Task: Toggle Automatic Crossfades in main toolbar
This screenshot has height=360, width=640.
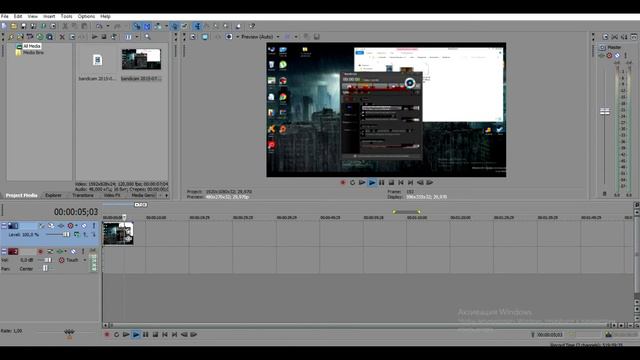Action: coord(147,26)
